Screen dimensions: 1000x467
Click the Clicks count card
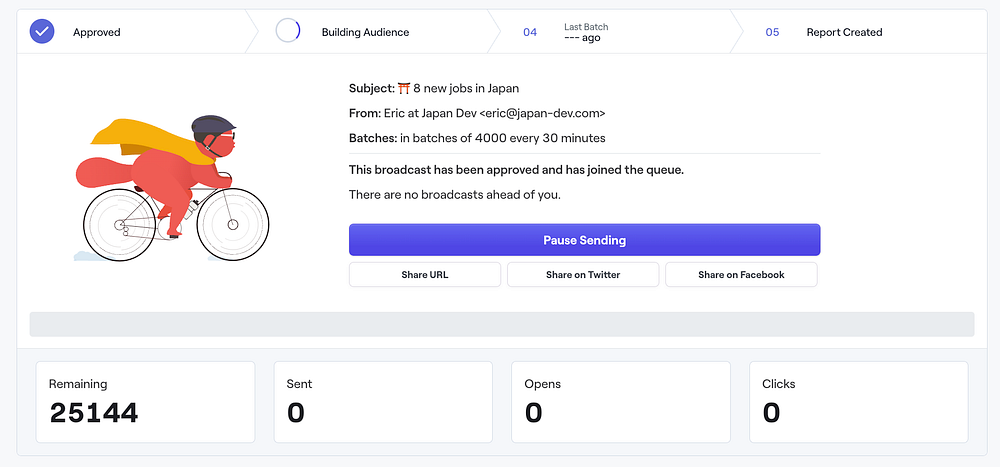(x=859, y=402)
